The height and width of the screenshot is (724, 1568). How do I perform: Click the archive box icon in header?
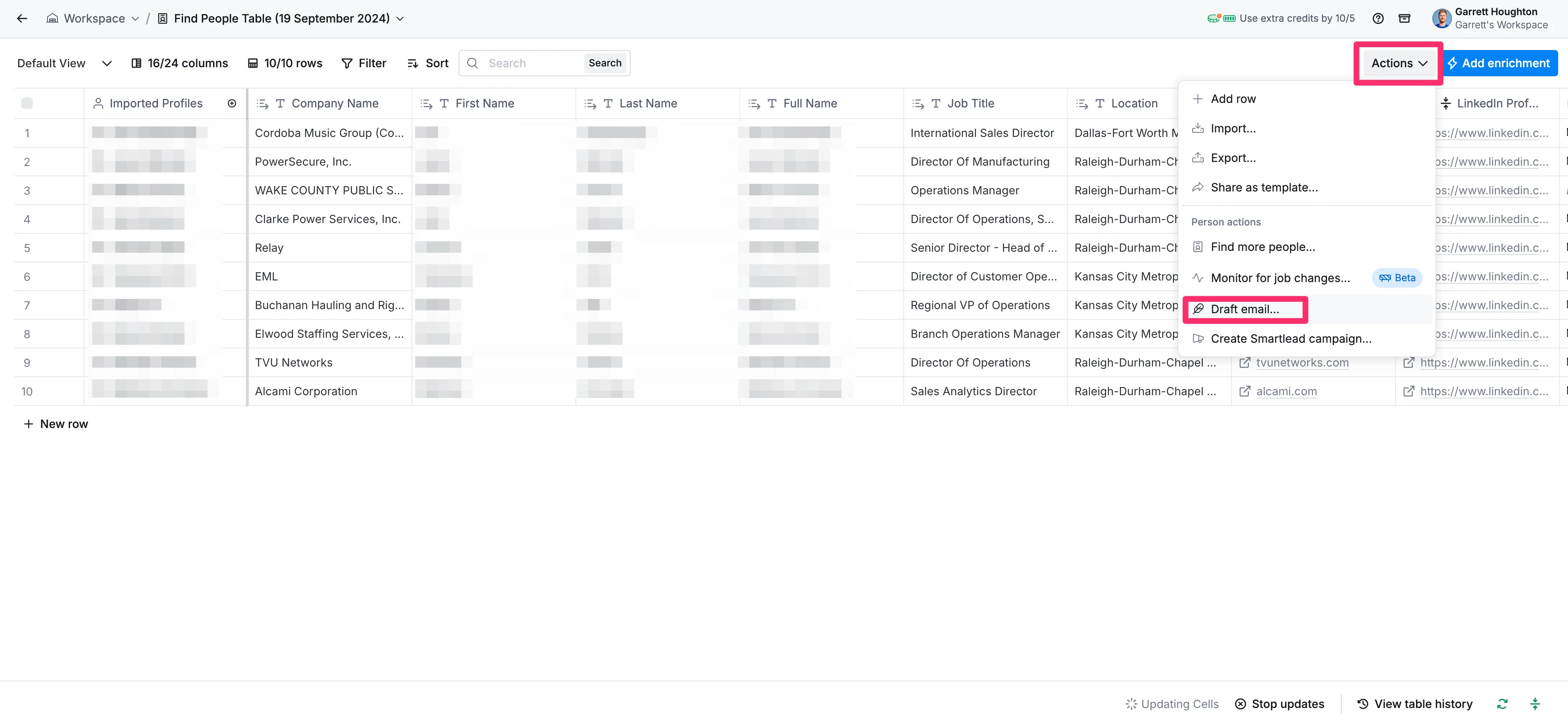[1404, 18]
